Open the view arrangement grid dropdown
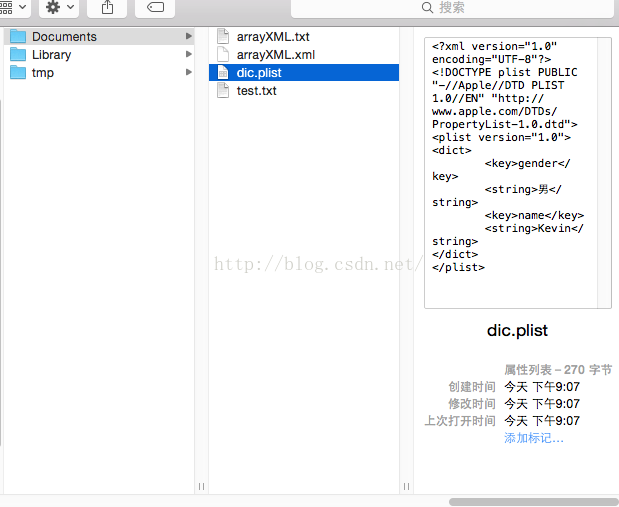This screenshot has height=507, width=619. point(14,7)
